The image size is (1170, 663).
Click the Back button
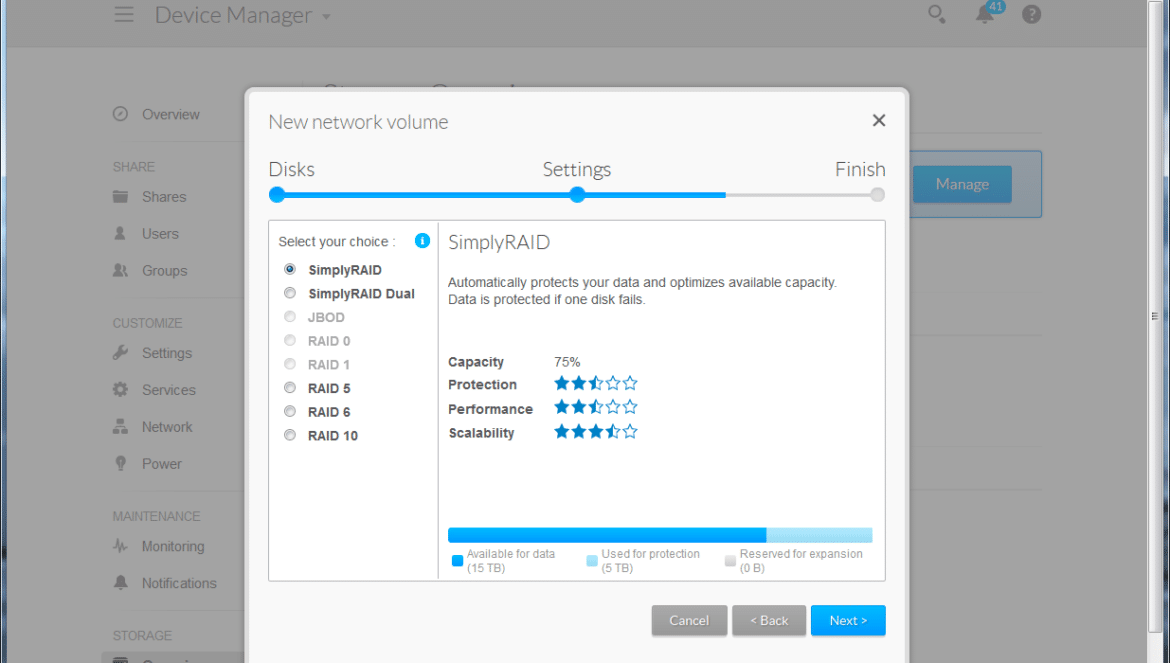(769, 620)
